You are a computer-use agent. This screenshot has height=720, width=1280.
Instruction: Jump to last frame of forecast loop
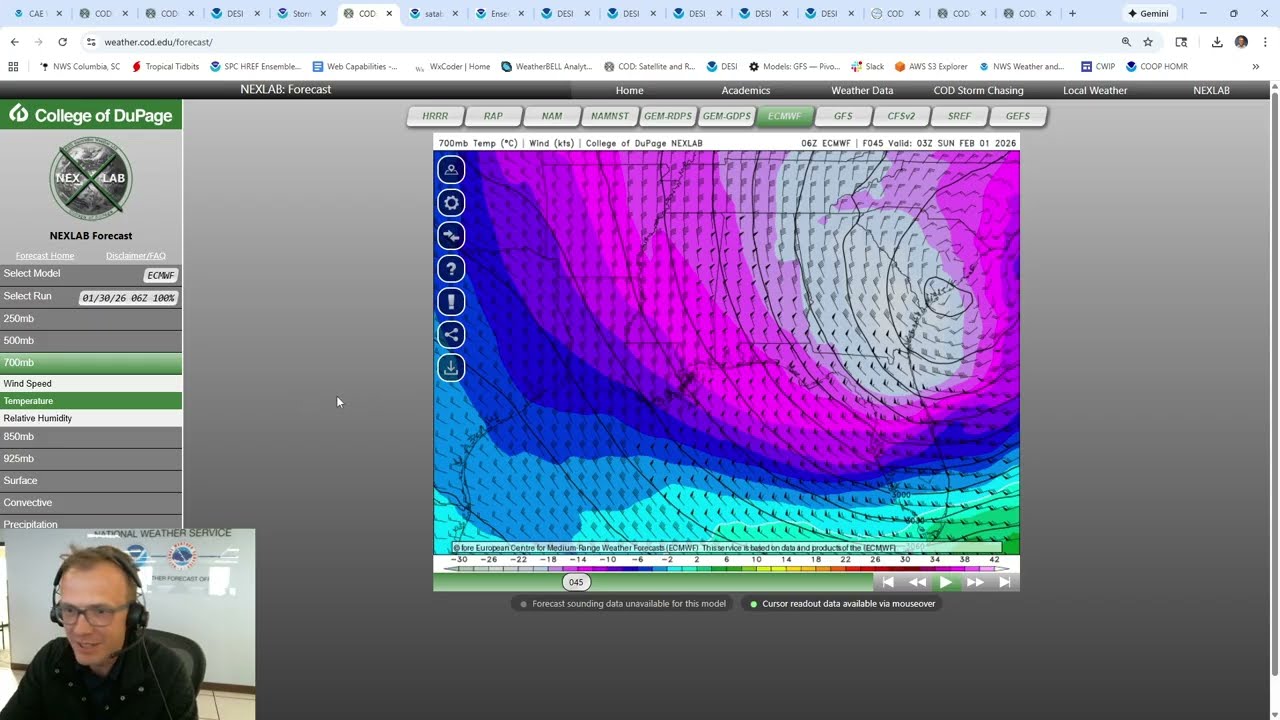(x=1005, y=582)
